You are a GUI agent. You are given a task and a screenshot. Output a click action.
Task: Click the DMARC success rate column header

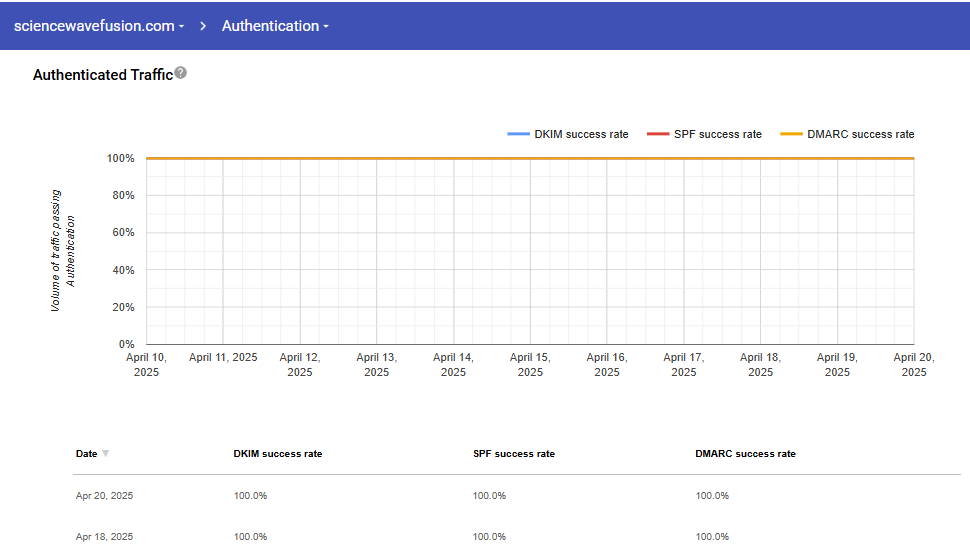point(745,454)
